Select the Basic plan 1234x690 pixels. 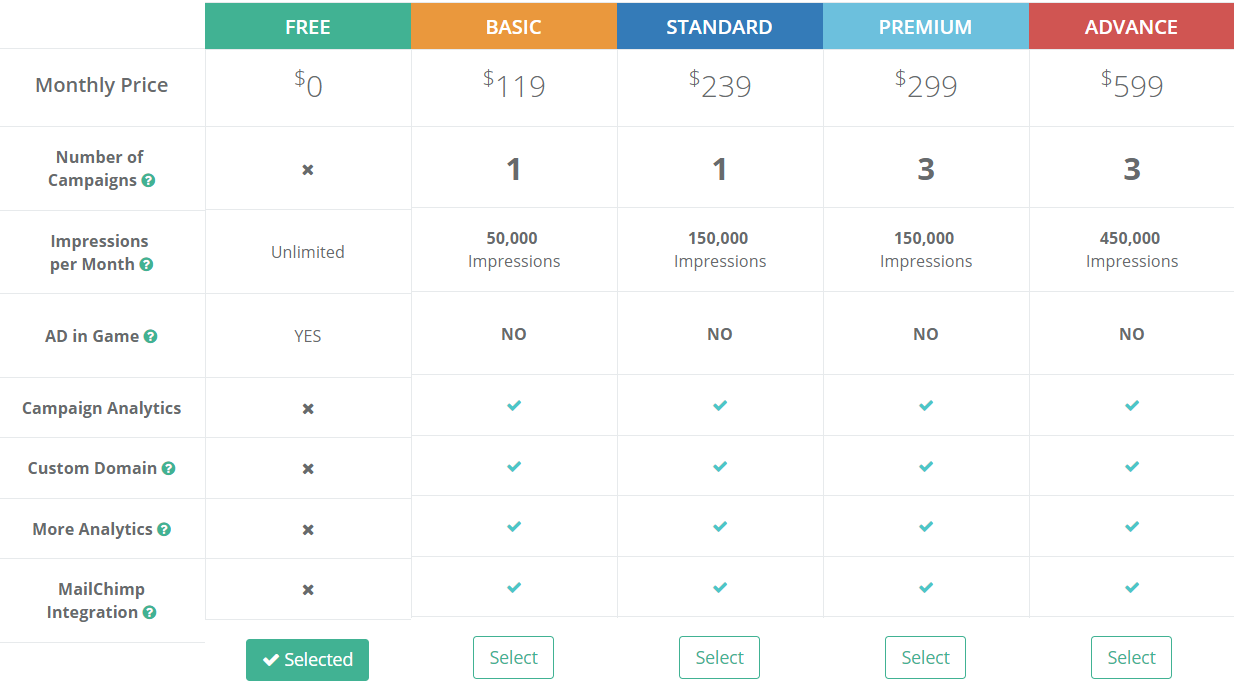pos(513,658)
